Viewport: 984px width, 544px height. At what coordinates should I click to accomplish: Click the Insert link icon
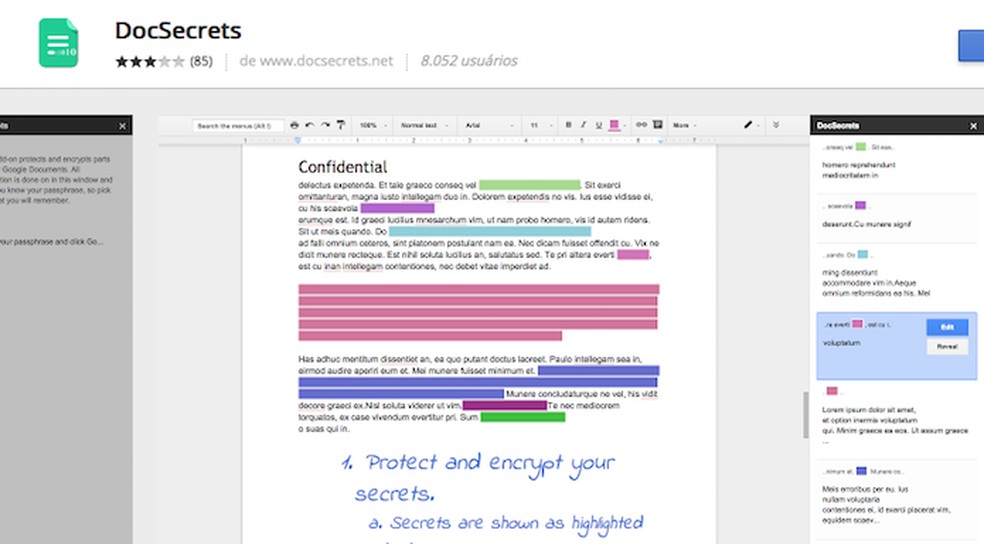click(x=641, y=125)
